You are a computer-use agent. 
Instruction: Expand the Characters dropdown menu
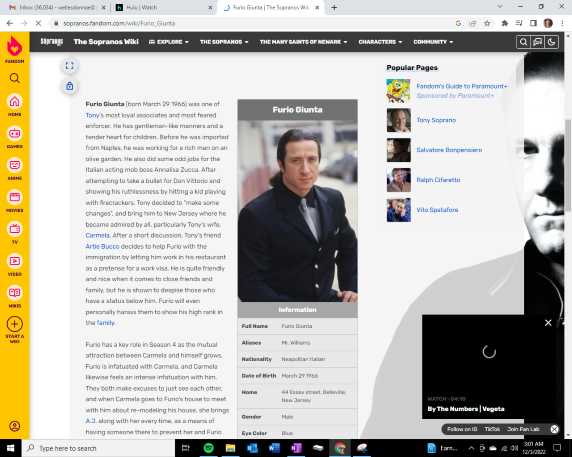(380, 42)
